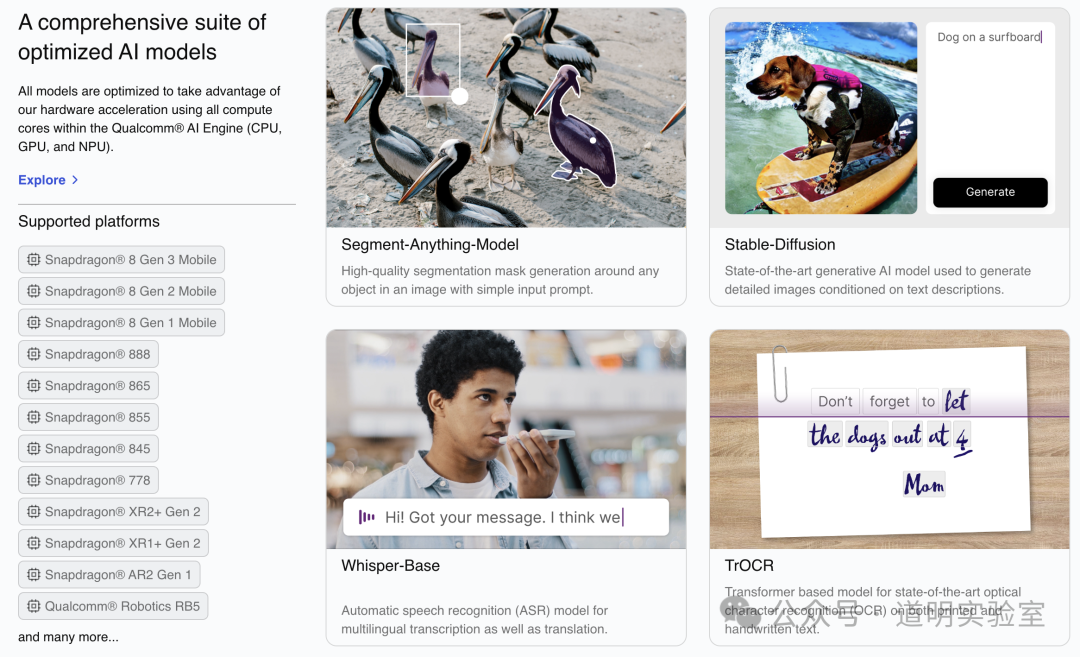Click chip icon on Qualcomm Robotics RB5
The width and height of the screenshot is (1080, 657).
pyautogui.click(x=34, y=606)
